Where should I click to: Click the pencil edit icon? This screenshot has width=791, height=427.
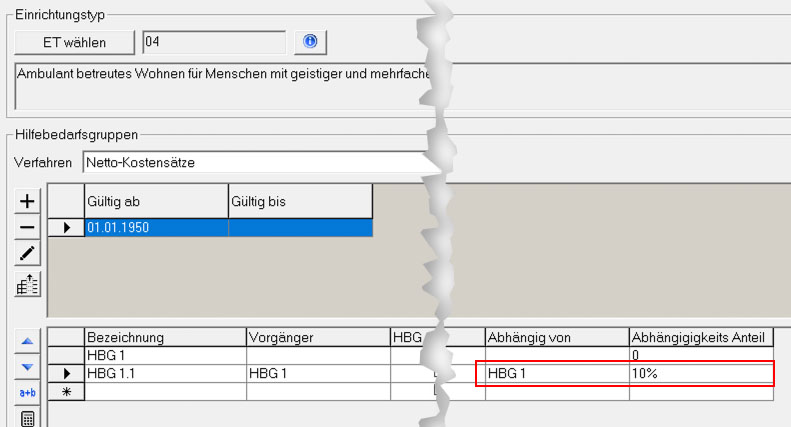(x=28, y=255)
